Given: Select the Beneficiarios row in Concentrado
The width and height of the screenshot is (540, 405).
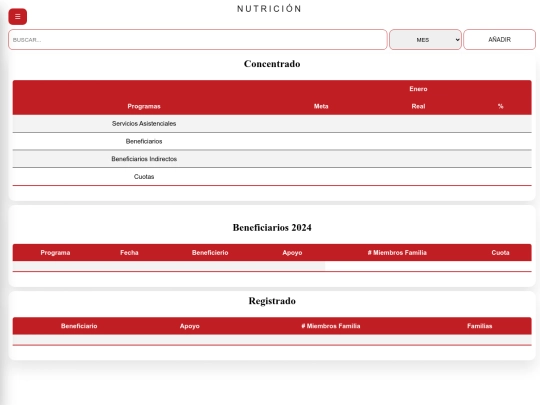Looking at the screenshot, I should pos(272,141).
